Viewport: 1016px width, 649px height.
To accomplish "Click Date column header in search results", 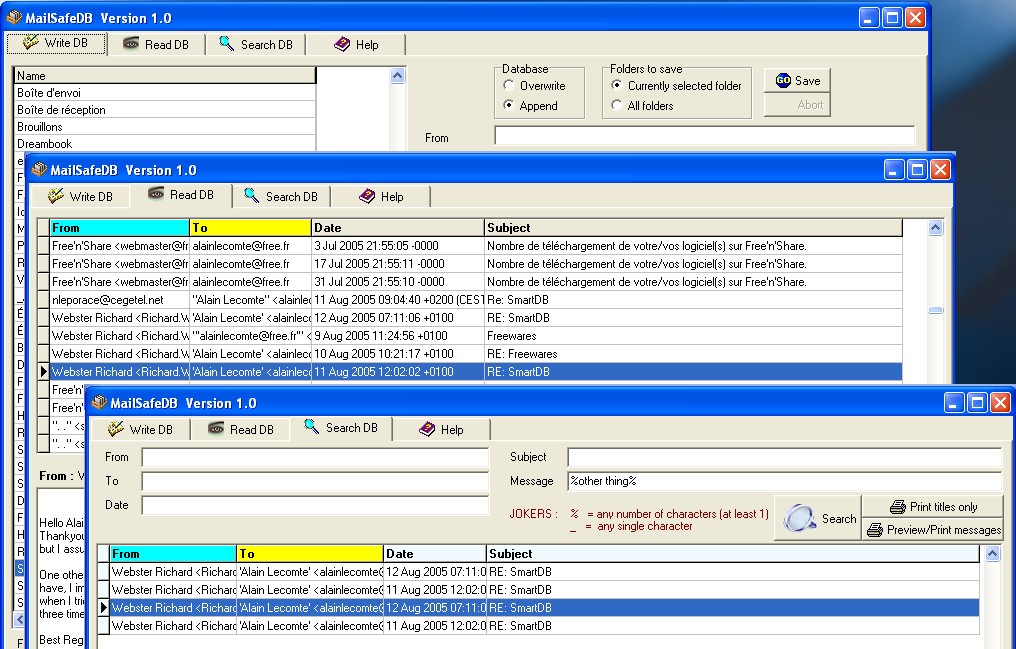I will pos(435,554).
